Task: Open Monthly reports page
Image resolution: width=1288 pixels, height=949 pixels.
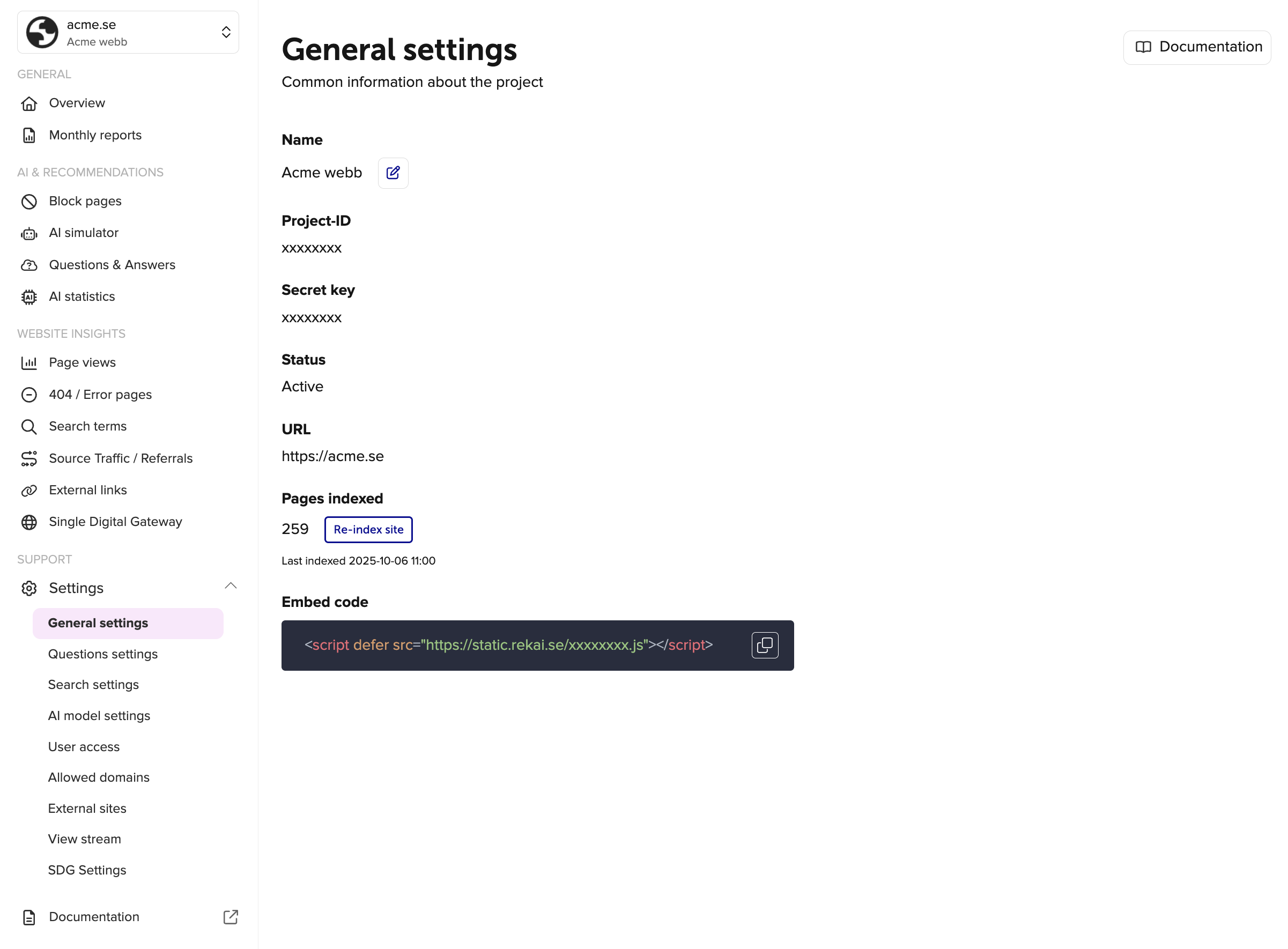Action: pyautogui.click(x=95, y=136)
